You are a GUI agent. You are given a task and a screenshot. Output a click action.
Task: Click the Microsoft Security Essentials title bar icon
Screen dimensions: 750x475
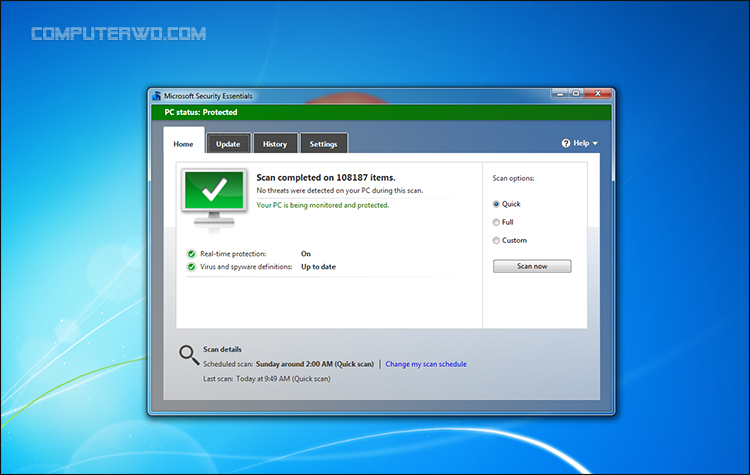click(156, 96)
